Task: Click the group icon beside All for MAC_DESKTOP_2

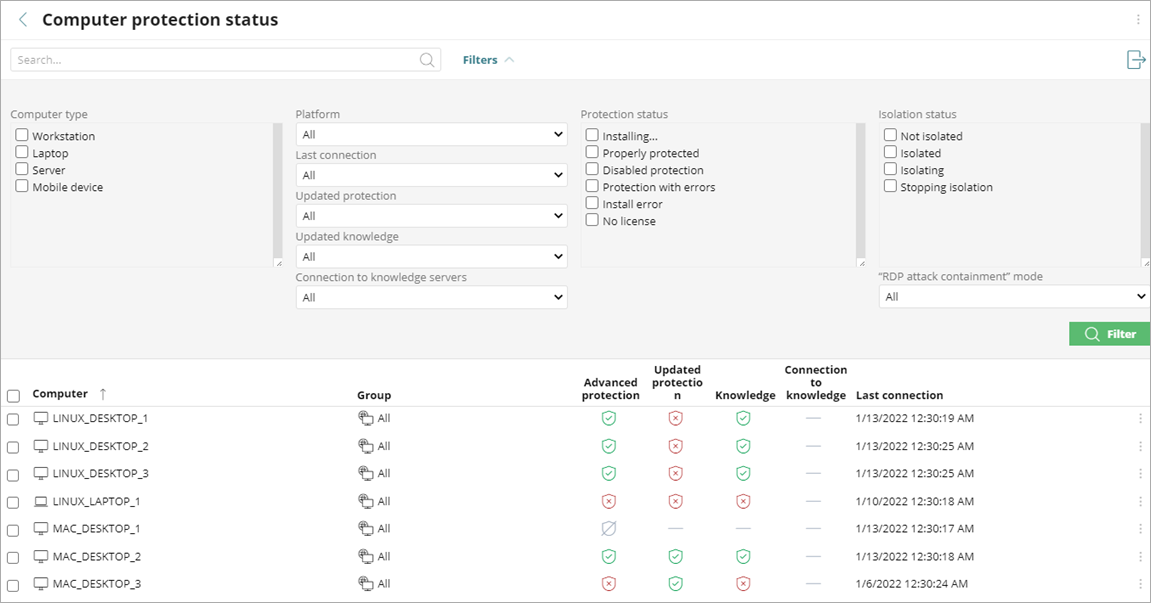Action: [367, 556]
